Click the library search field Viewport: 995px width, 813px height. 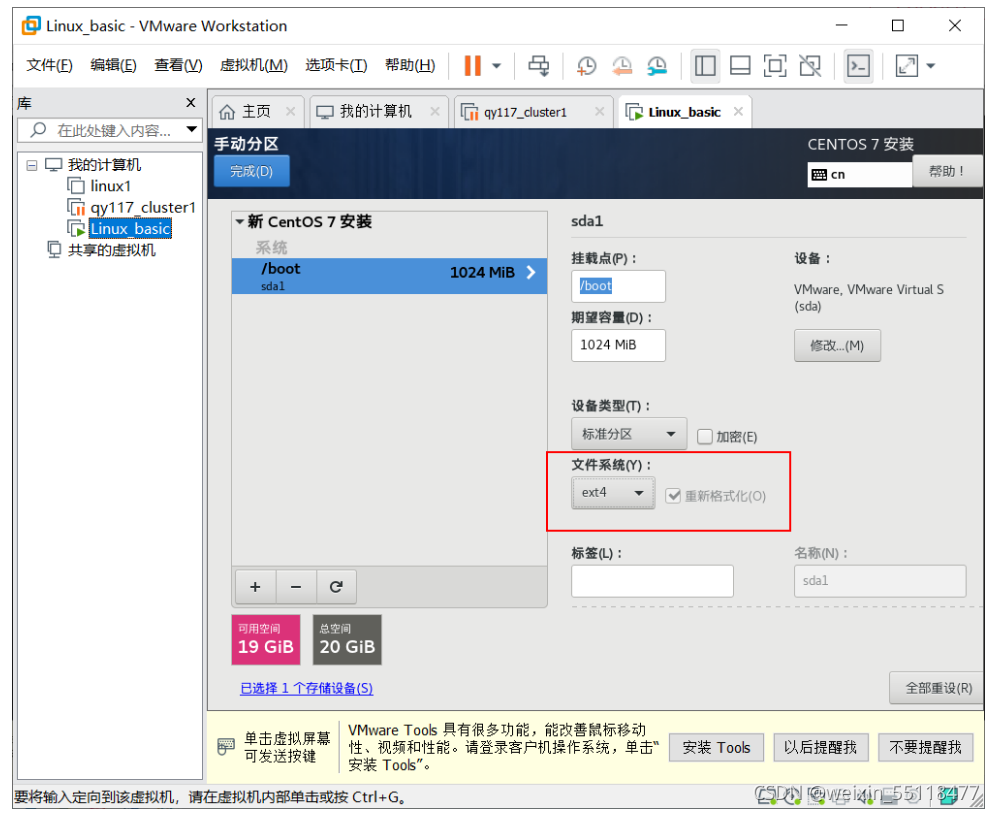[110, 130]
